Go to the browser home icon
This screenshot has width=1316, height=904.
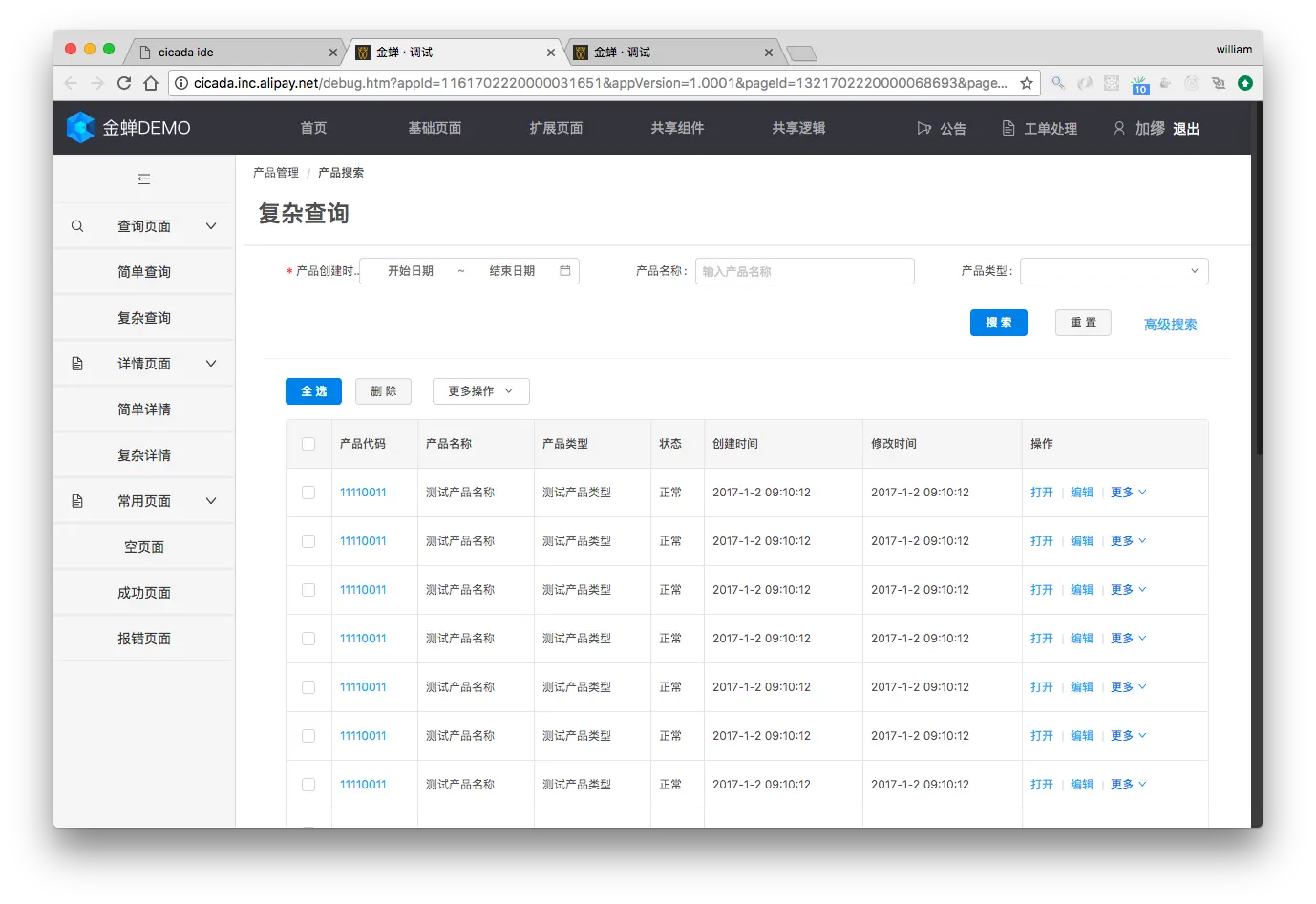click(151, 83)
